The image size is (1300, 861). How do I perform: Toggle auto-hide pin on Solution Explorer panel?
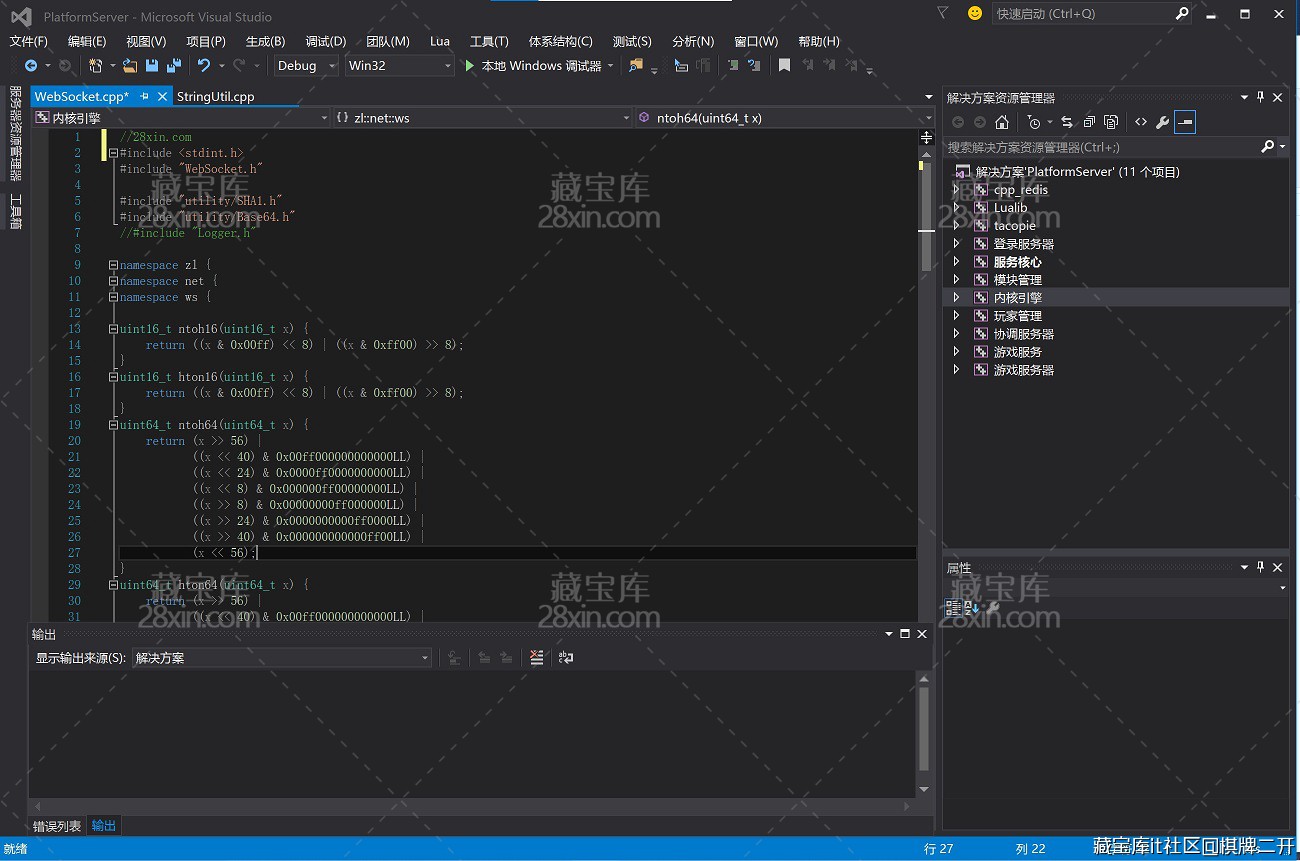[1261, 97]
